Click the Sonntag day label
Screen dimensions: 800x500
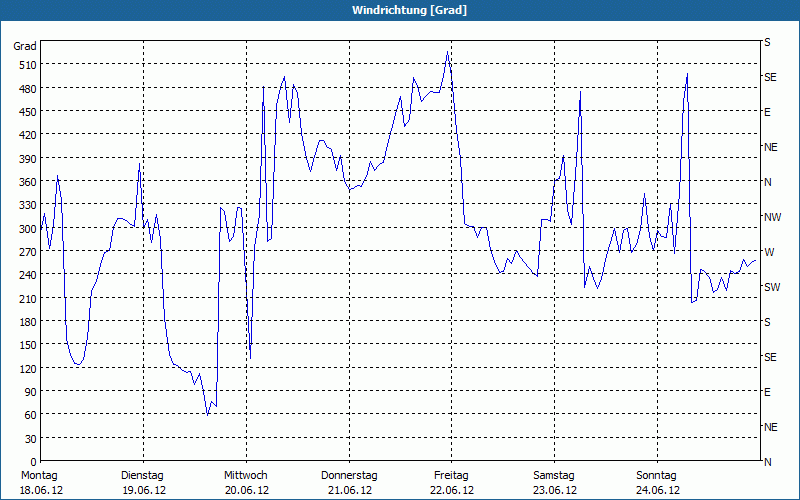coord(657,476)
